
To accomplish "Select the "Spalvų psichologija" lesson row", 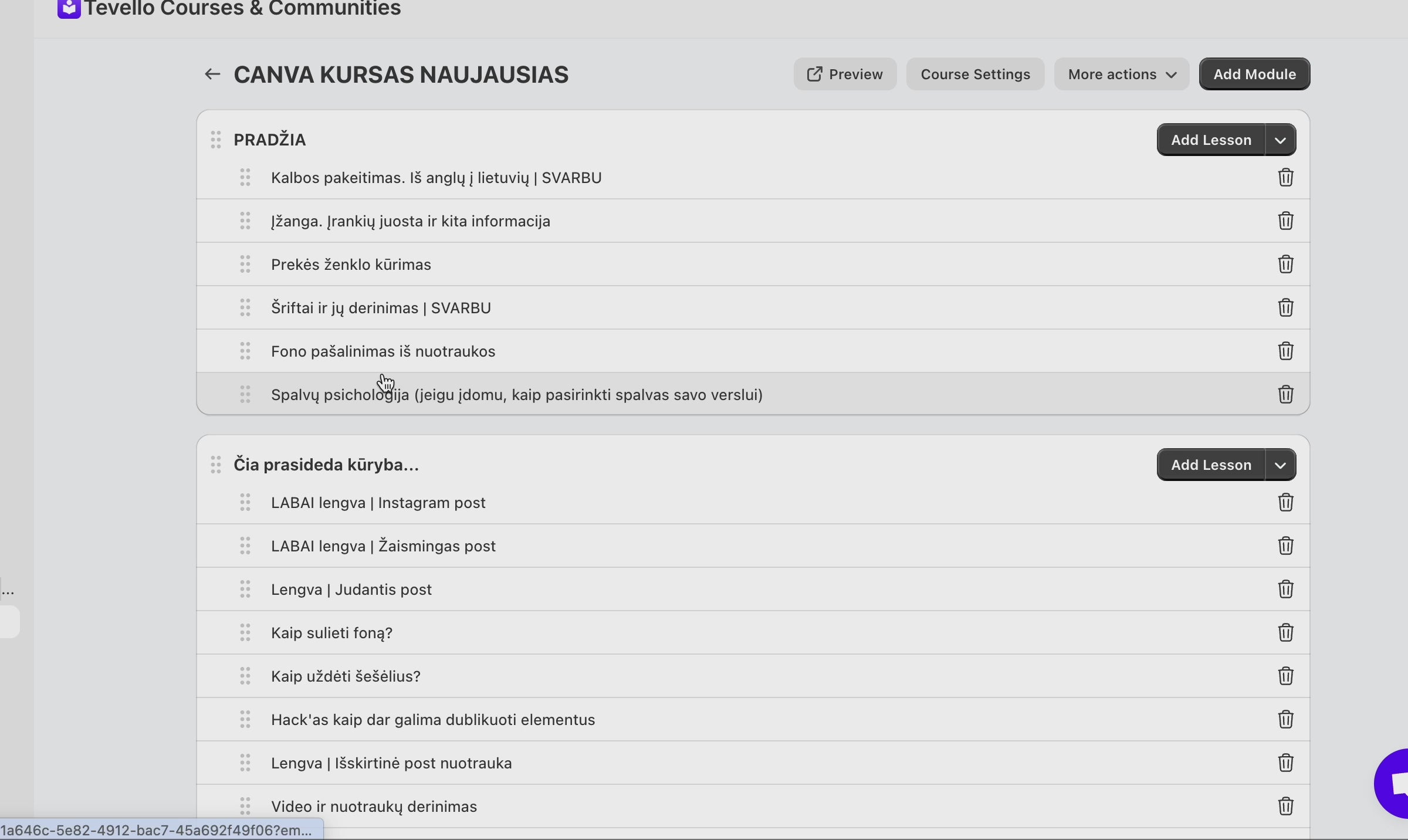I will (x=516, y=394).
